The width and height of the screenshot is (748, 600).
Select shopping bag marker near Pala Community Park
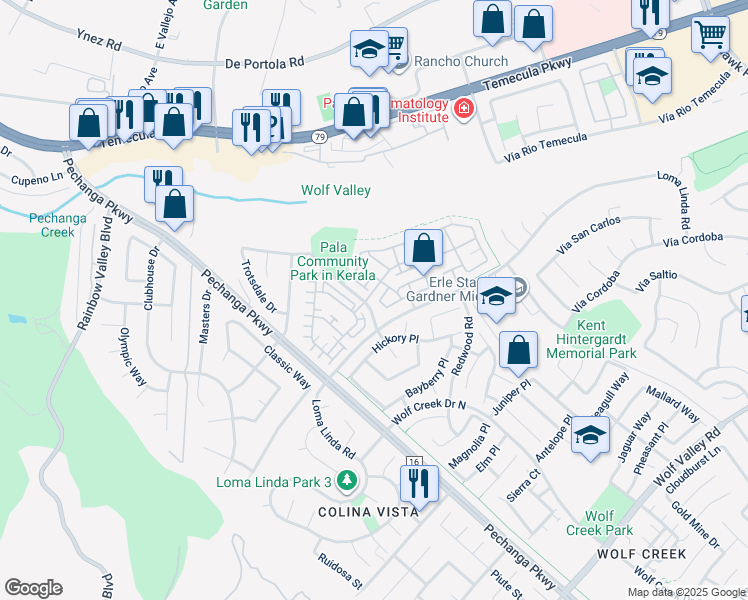[424, 249]
